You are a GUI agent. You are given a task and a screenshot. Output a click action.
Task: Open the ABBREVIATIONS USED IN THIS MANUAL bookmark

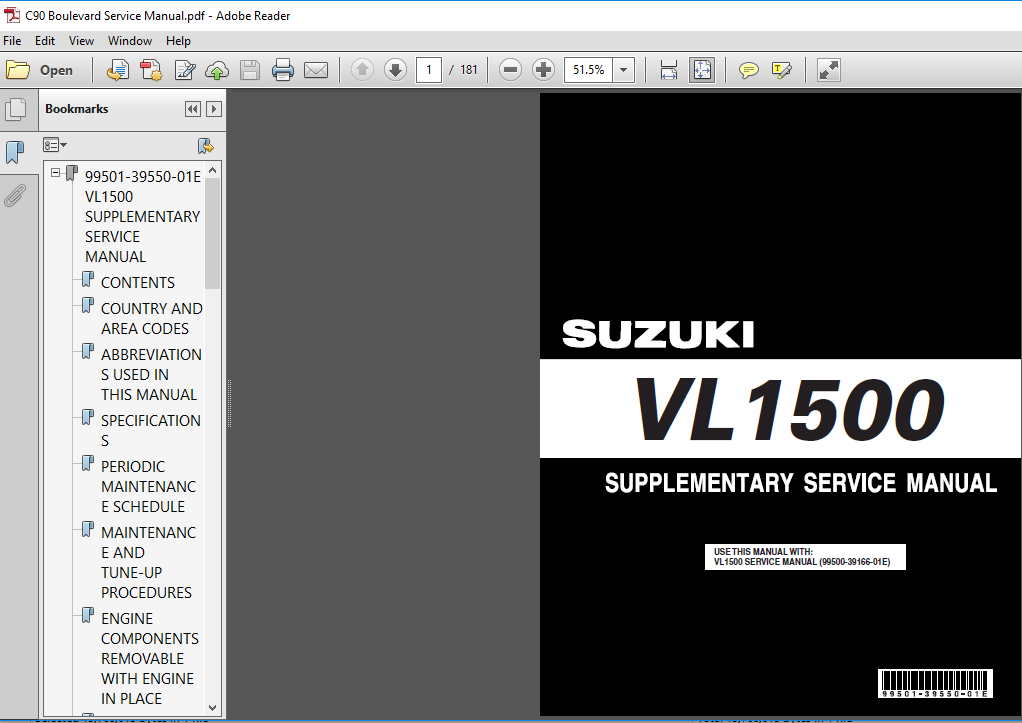[x=151, y=374]
